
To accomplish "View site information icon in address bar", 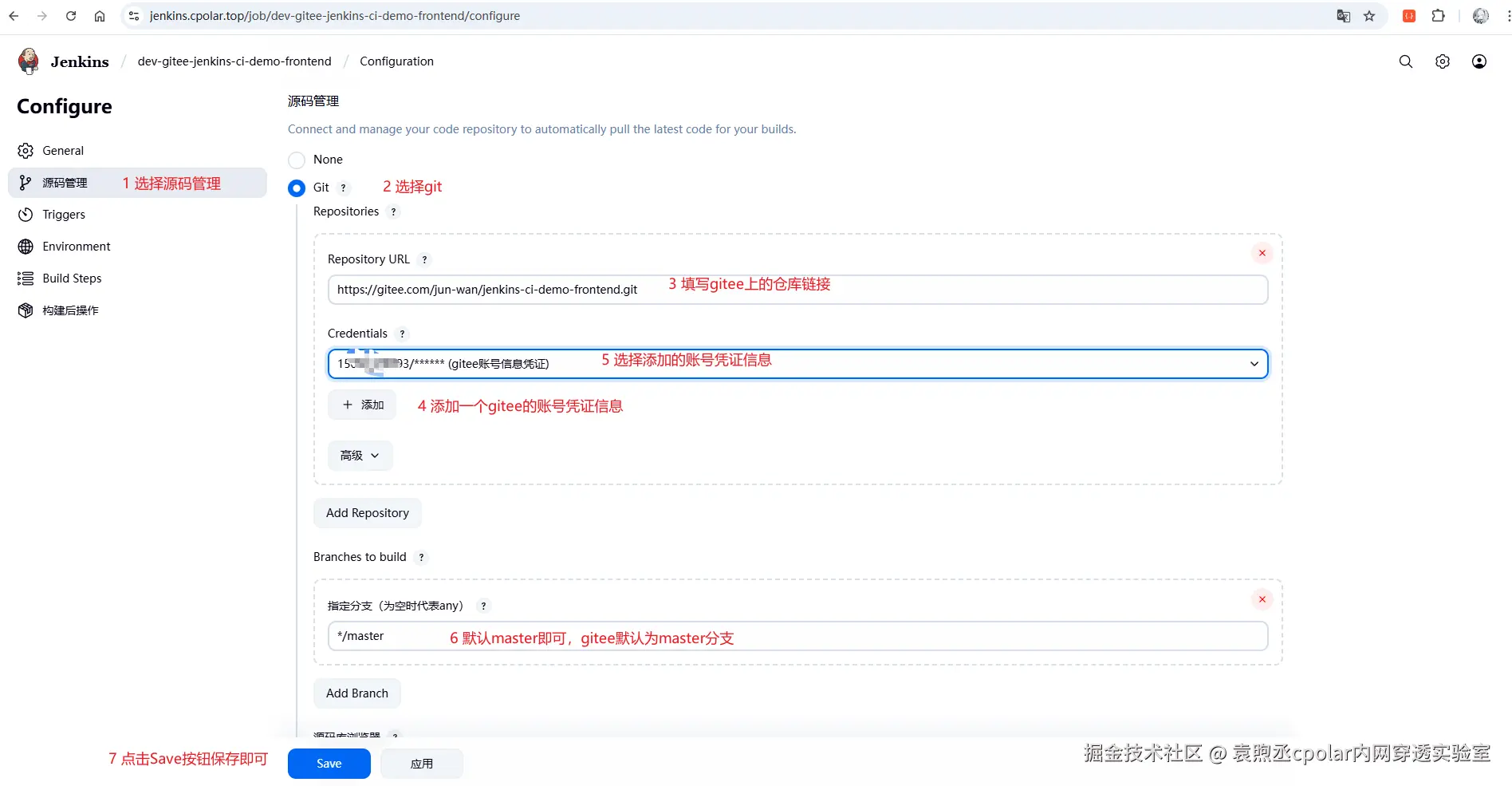I will [134, 16].
